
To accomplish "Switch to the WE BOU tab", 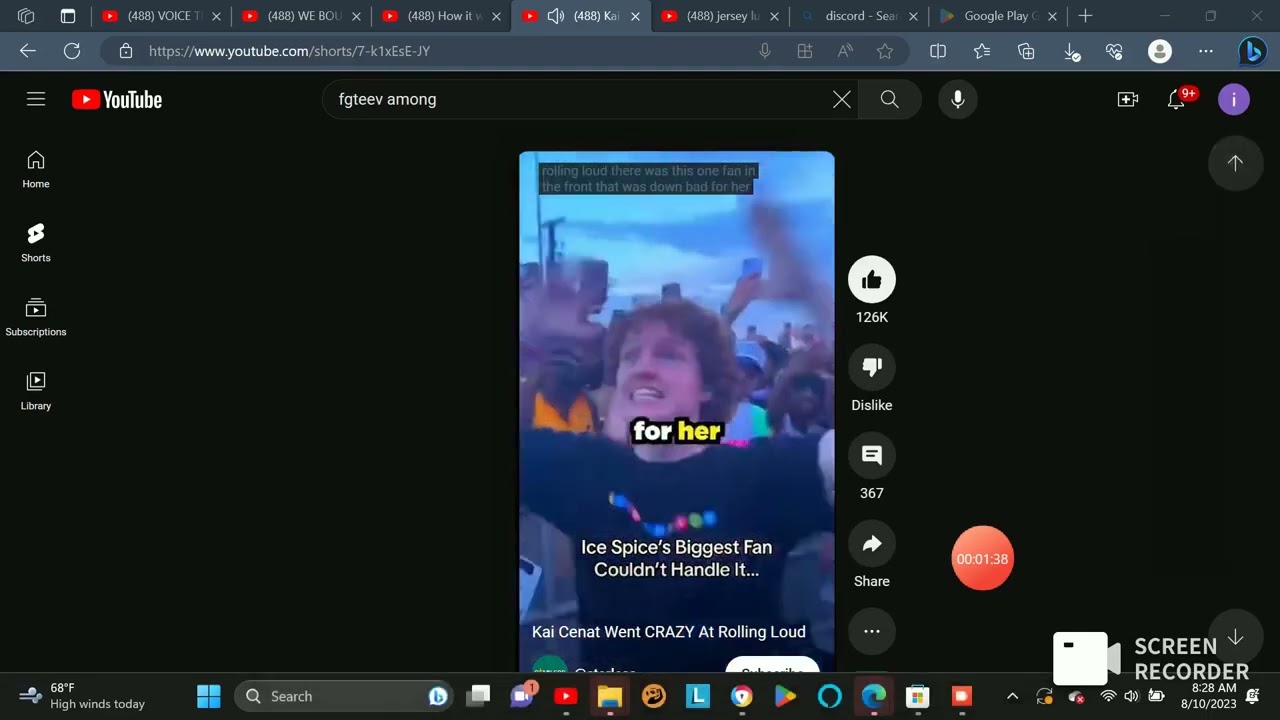I will pyautogui.click(x=300, y=16).
